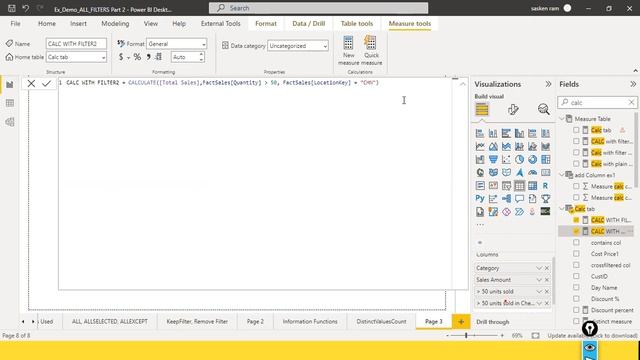640x360 pixels.
Task: Select the Stacked bar chart visual icon
Action: pyautogui.click(x=480, y=133)
